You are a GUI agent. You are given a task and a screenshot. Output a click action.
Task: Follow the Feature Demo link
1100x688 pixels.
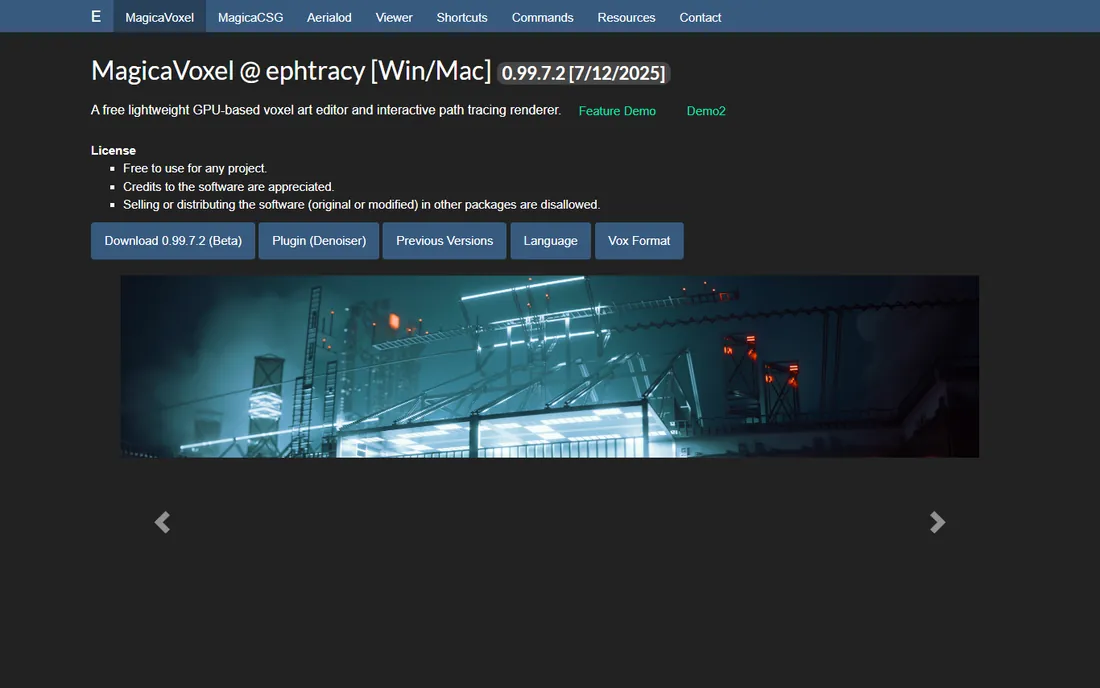coord(617,111)
